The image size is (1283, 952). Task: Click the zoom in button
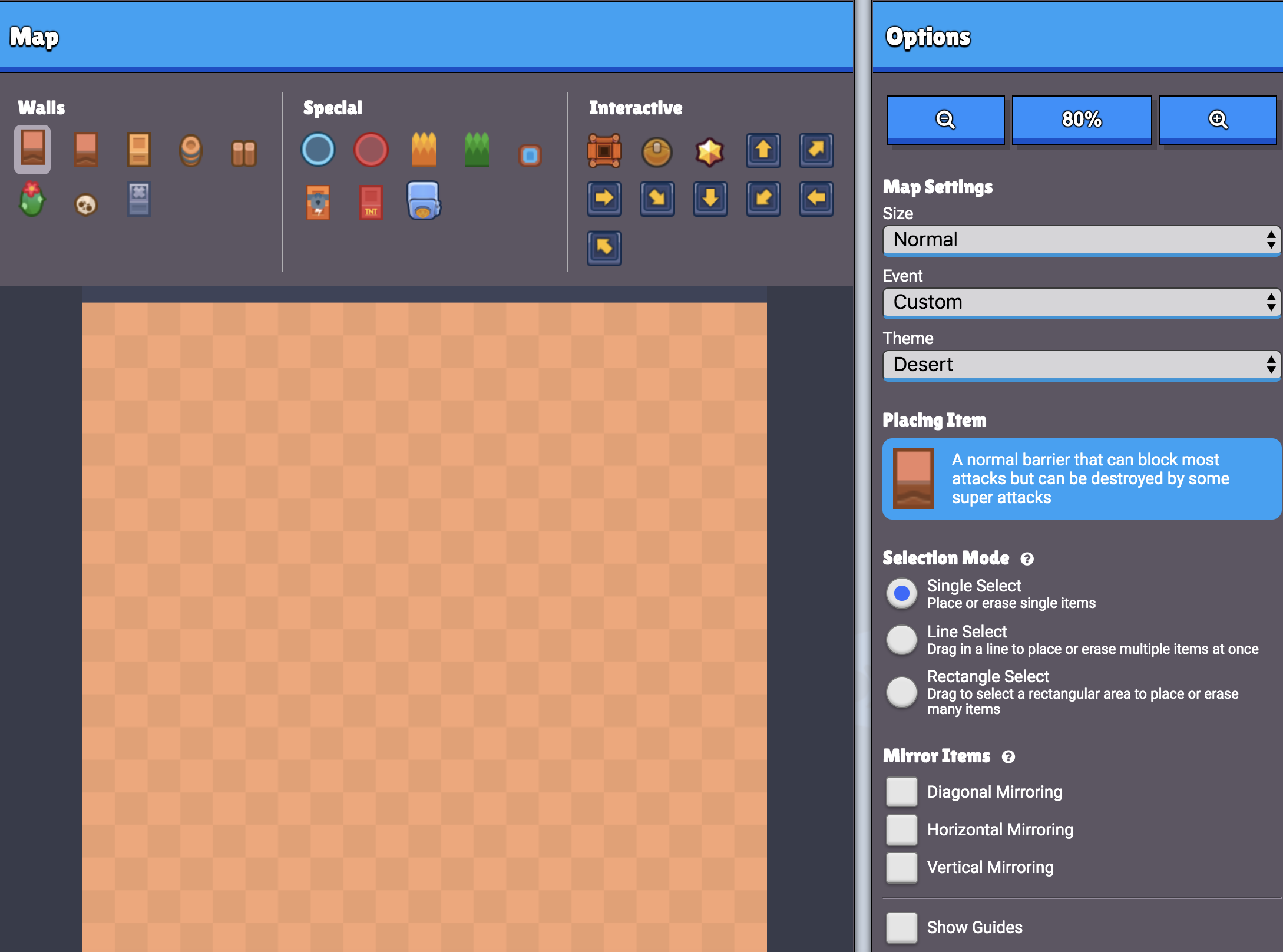[1218, 120]
